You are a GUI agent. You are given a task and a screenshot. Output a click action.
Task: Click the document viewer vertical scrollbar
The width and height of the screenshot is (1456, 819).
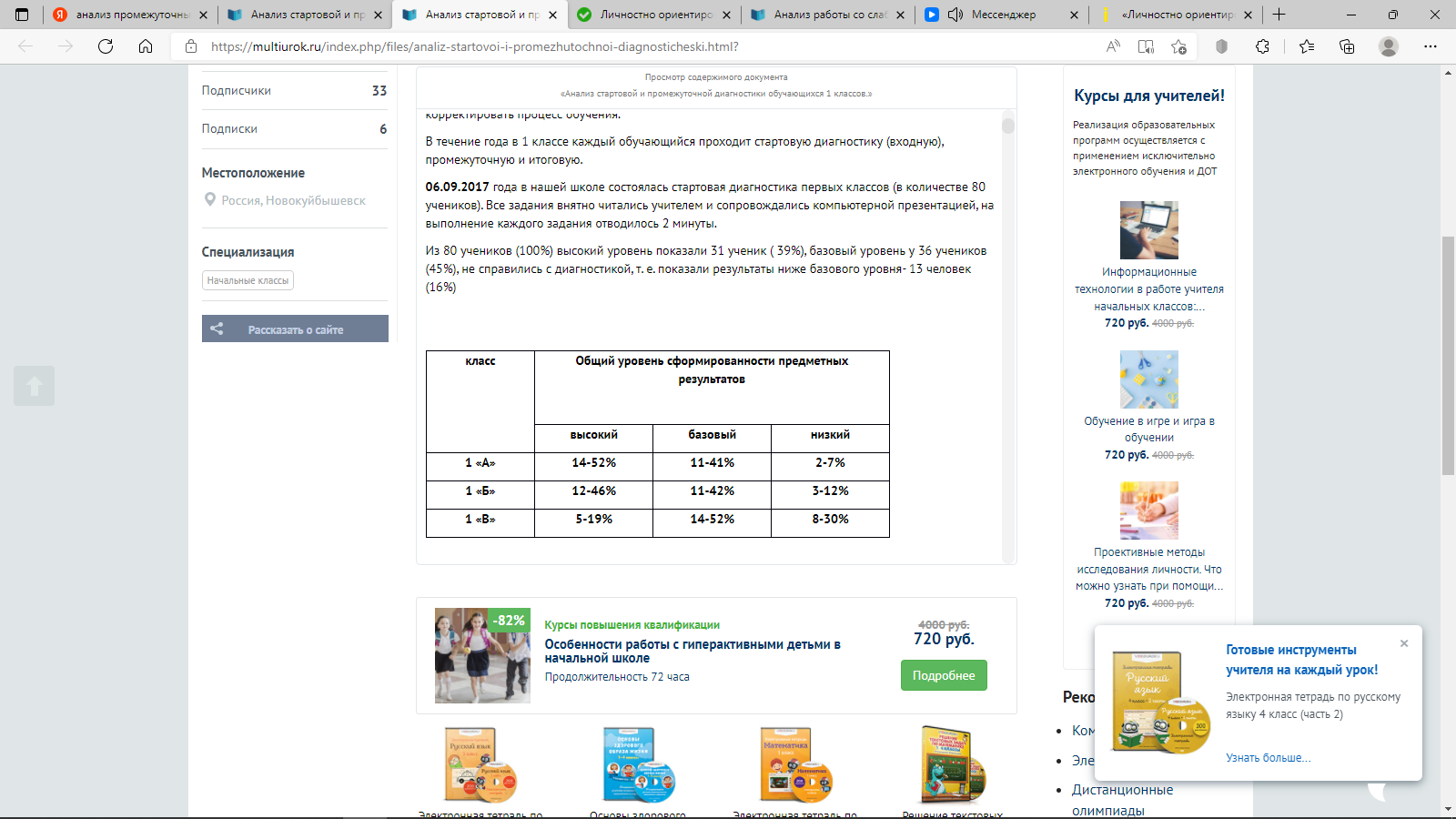coord(1007,337)
